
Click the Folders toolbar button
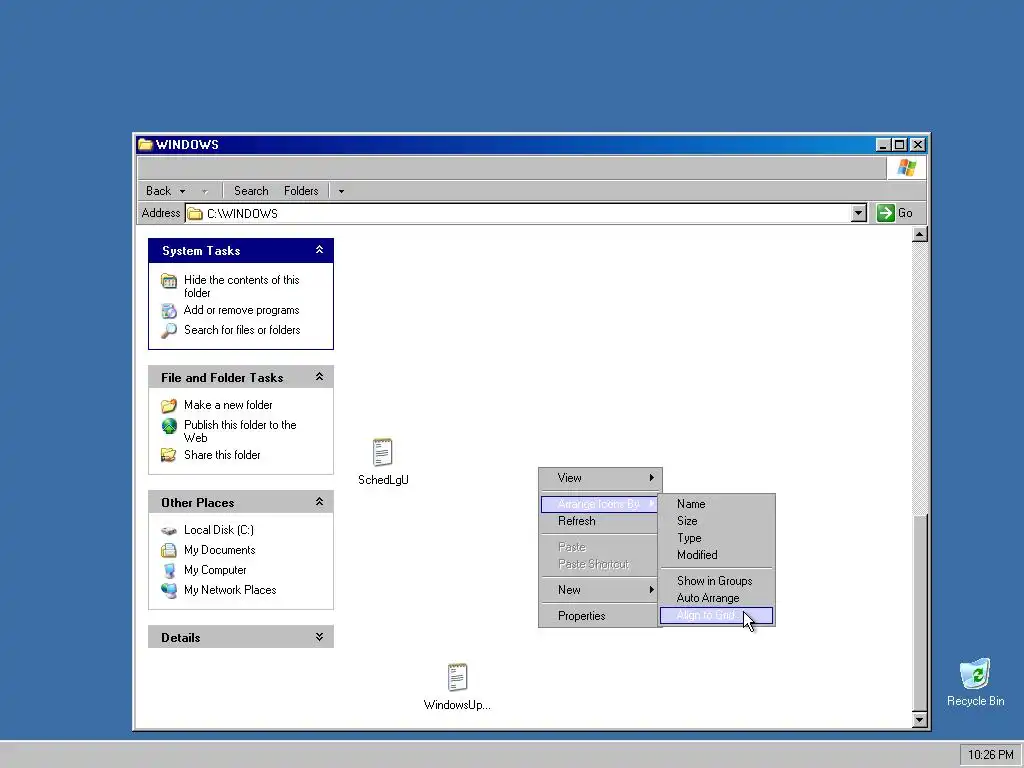tap(301, 191)
